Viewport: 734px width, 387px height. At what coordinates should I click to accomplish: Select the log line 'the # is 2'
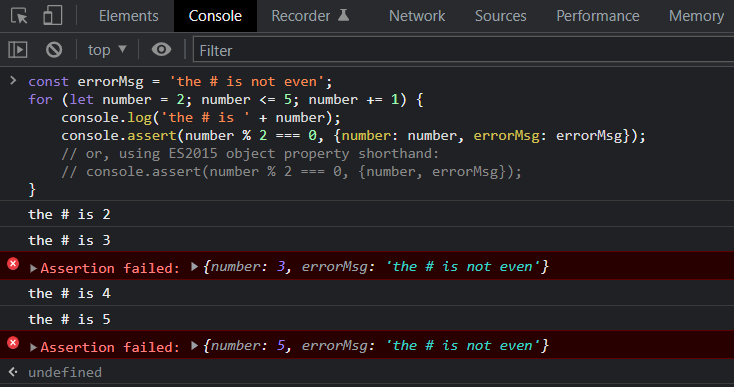(69, 214)
